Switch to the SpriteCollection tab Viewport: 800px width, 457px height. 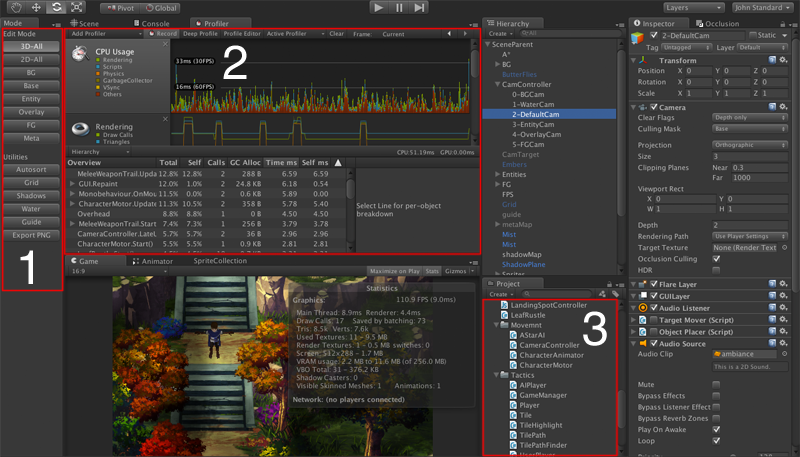point(220,261)
